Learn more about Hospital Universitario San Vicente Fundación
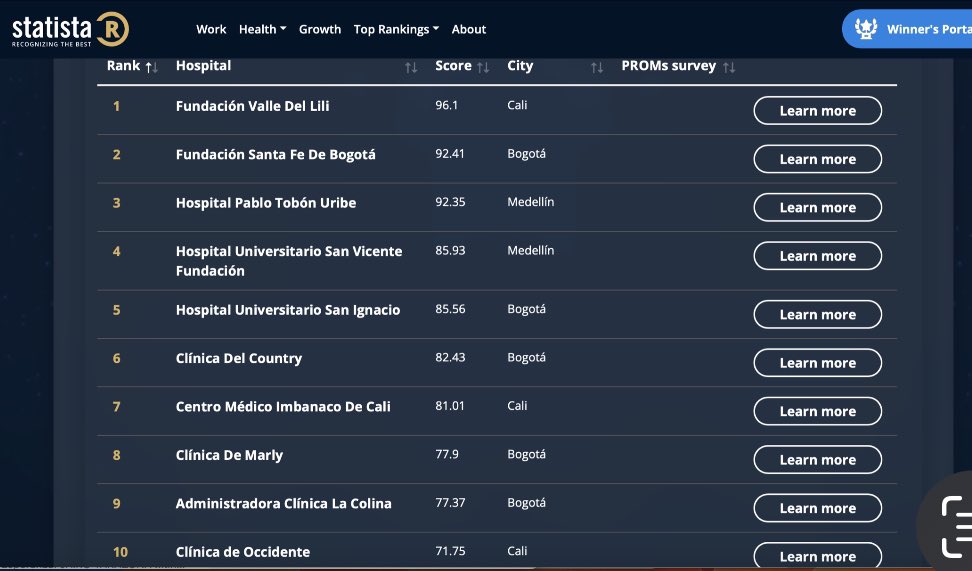 coord(818,255)
